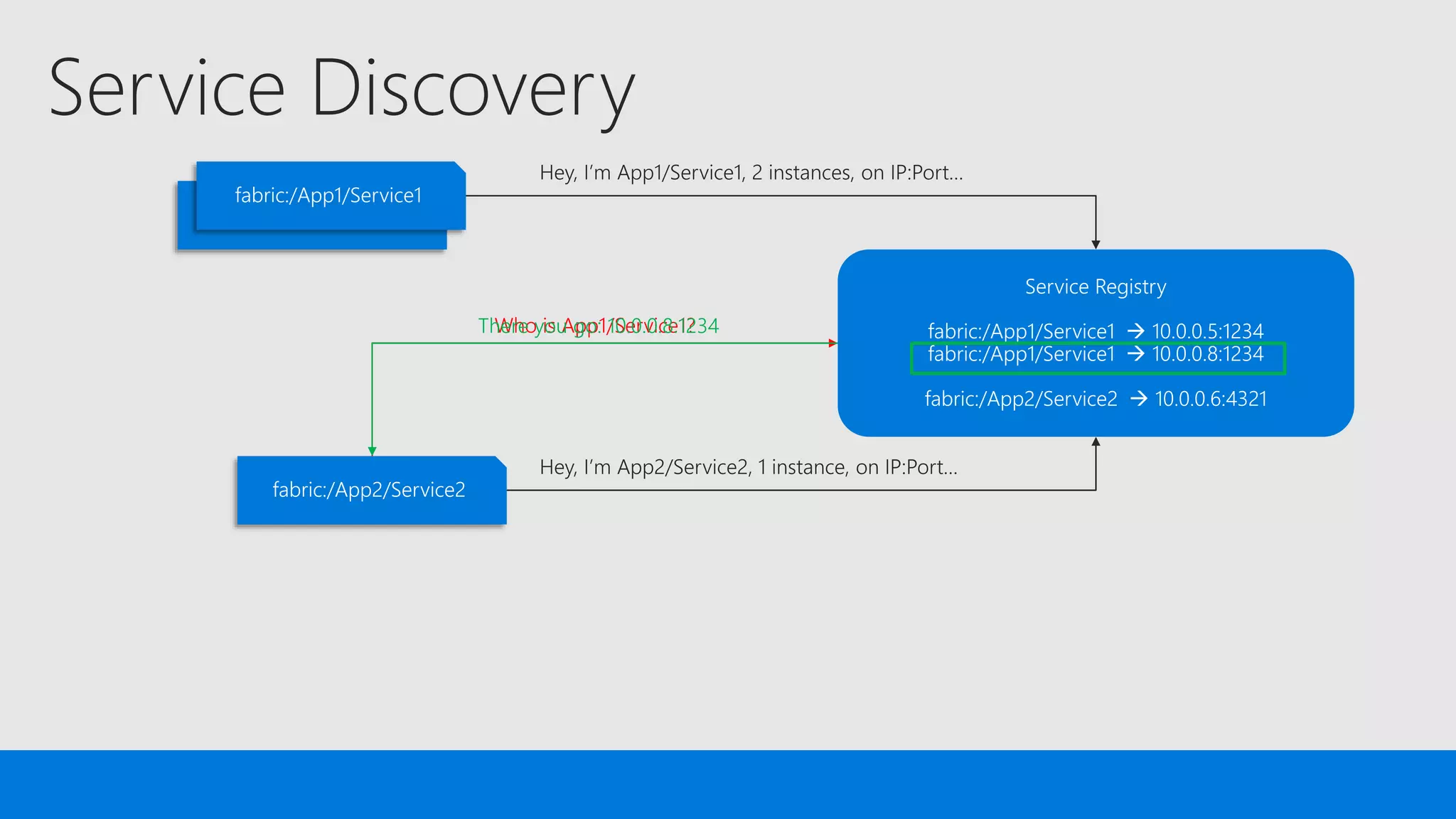This screenshot has height=819, width=1456.
Task: Click the red arrowhead pointing at Service Registry
Action: 833,343
